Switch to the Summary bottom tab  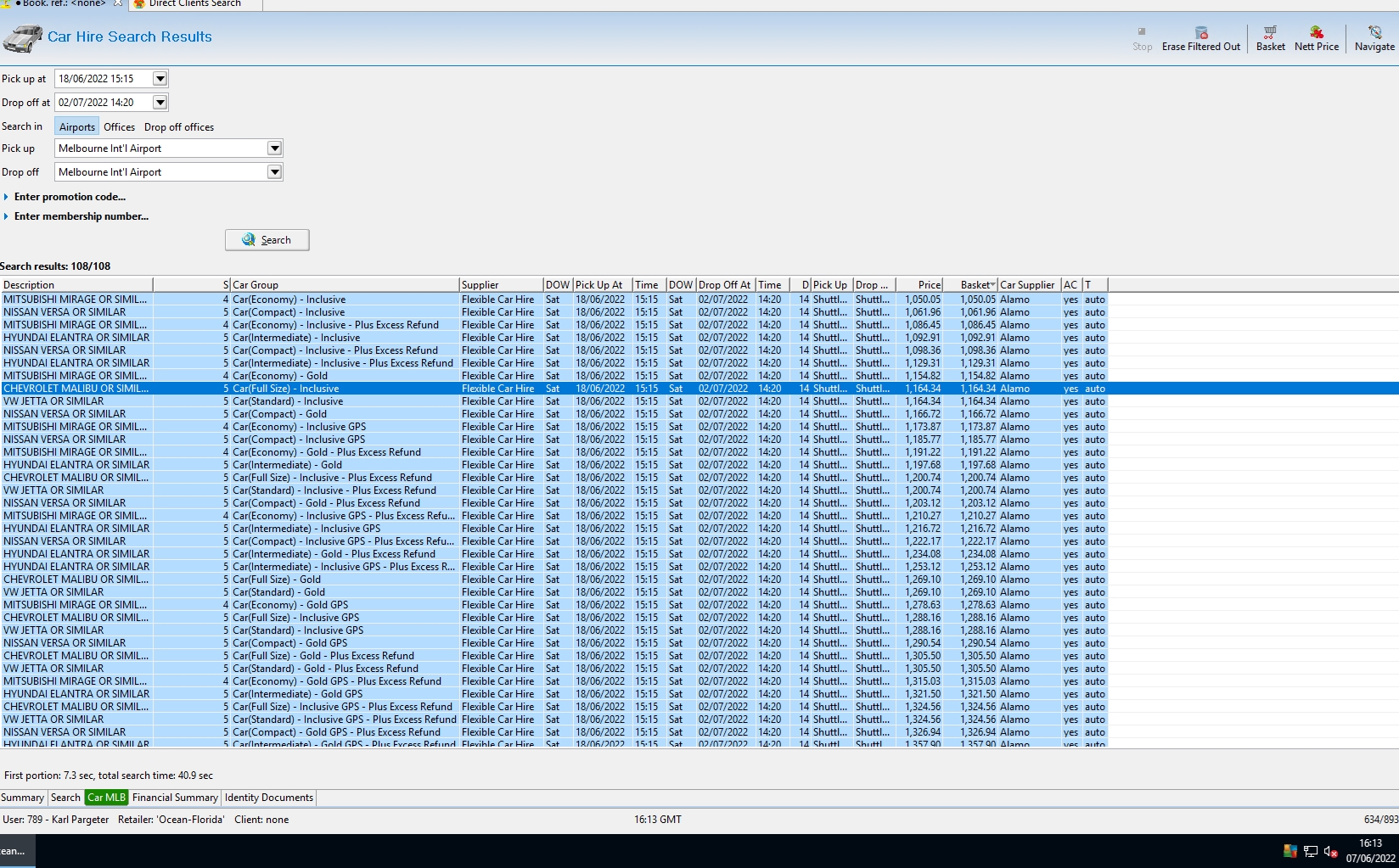[x=22, y=798]
